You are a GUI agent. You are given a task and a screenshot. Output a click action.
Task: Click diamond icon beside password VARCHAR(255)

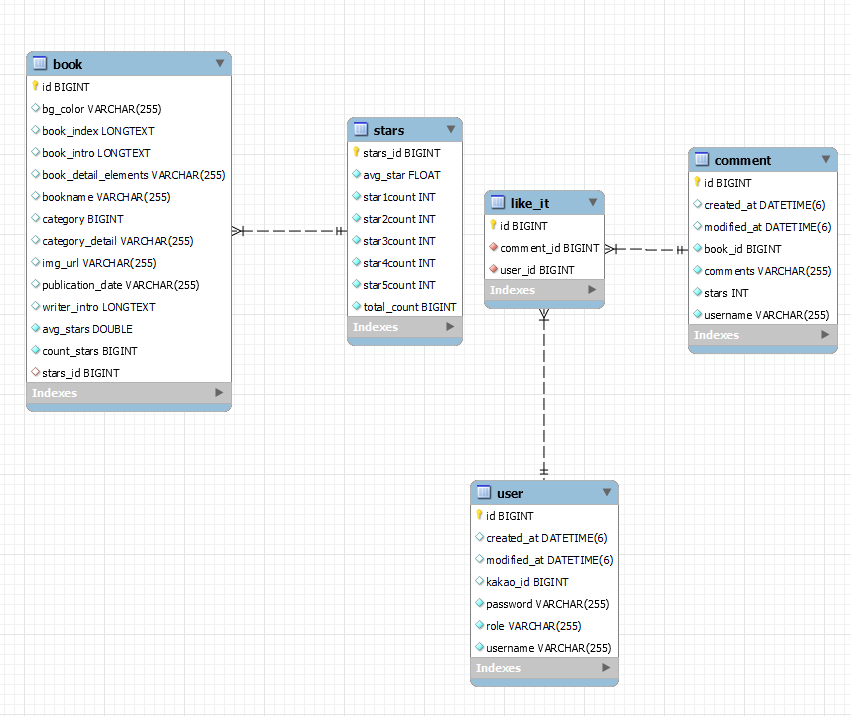(x=480, y=603)
